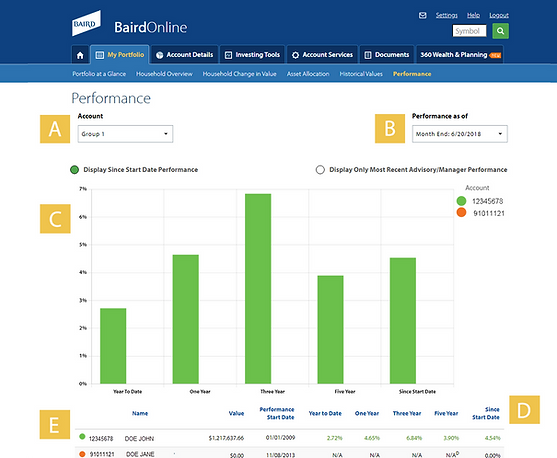Go to Asset Allocation
557x458 pixels.
308,74
